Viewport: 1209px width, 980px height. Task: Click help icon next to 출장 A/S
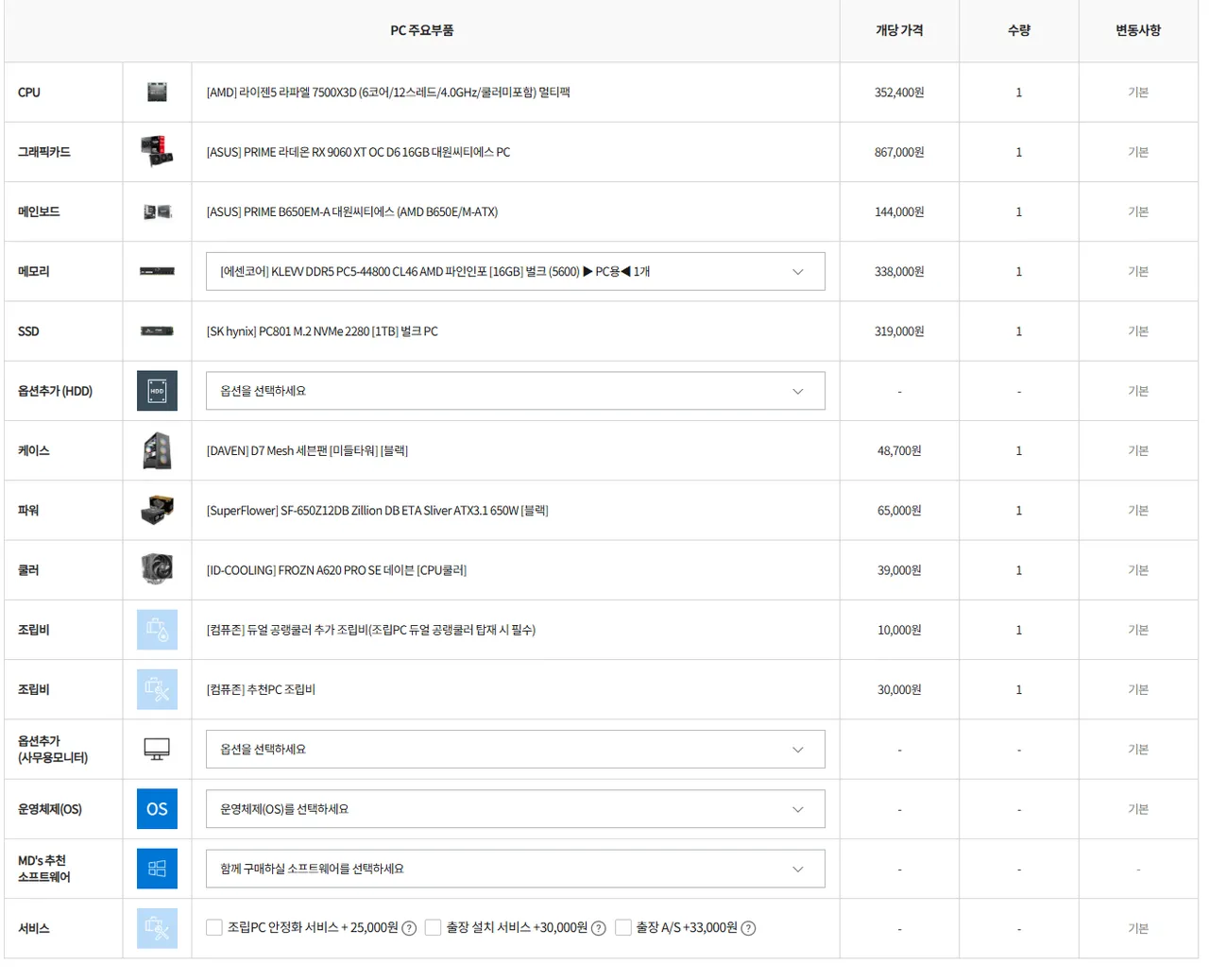pos(748,928)
